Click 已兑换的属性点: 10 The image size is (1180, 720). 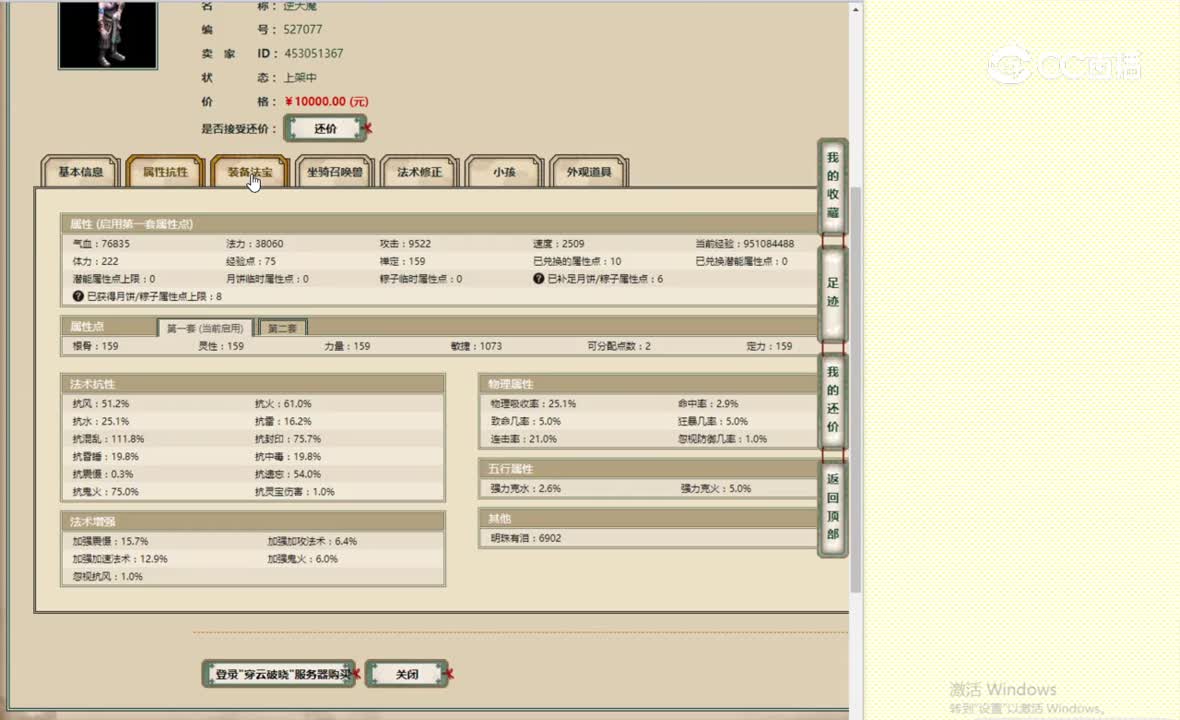coord(577,261)
